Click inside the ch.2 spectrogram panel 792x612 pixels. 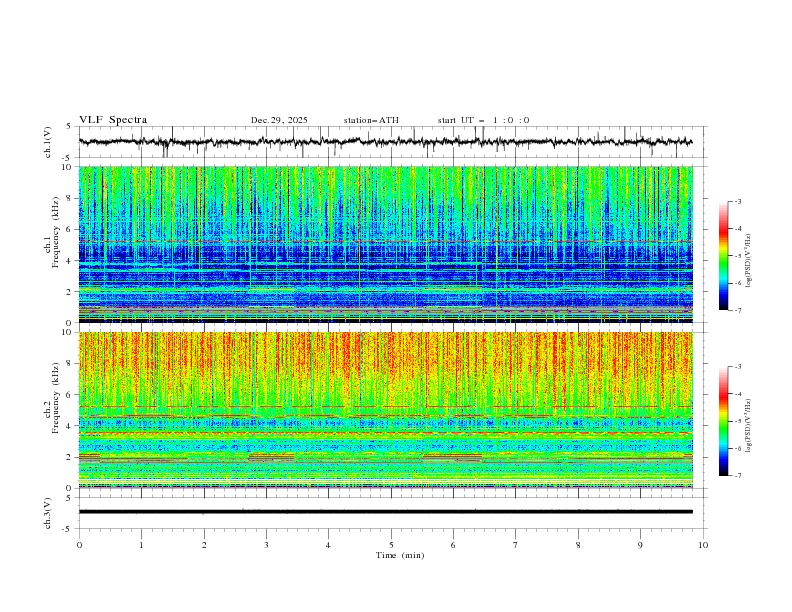385,410
